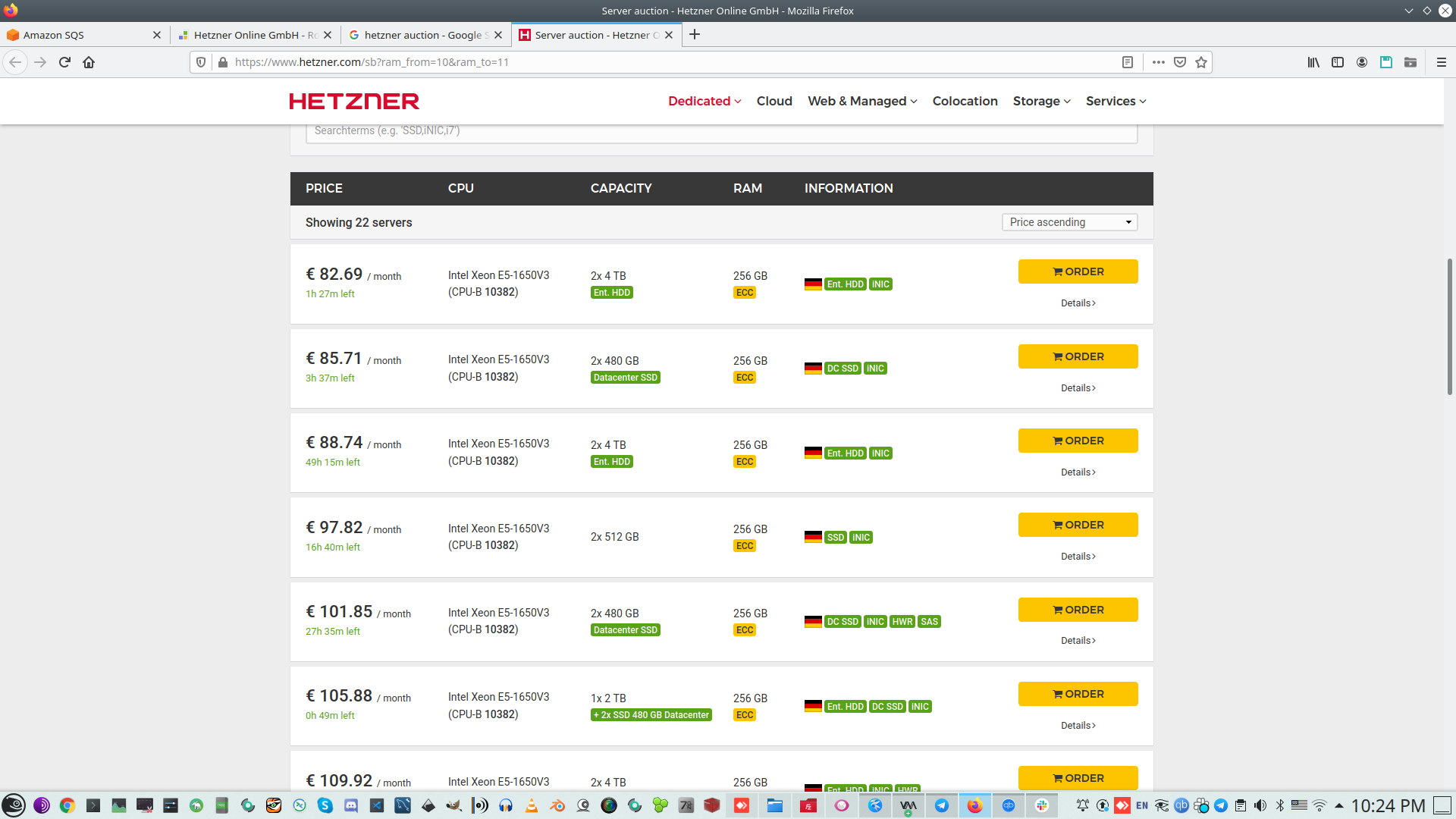Switch to hetzner auction Google tab
This screenshot has width=1456, height=819.
[422, 35]
